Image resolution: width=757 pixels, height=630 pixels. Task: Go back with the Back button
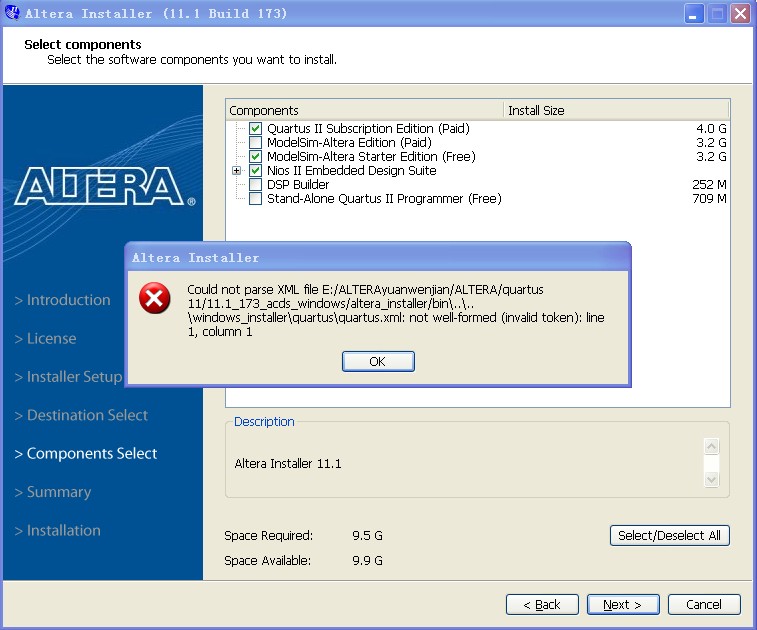point(542,604)
